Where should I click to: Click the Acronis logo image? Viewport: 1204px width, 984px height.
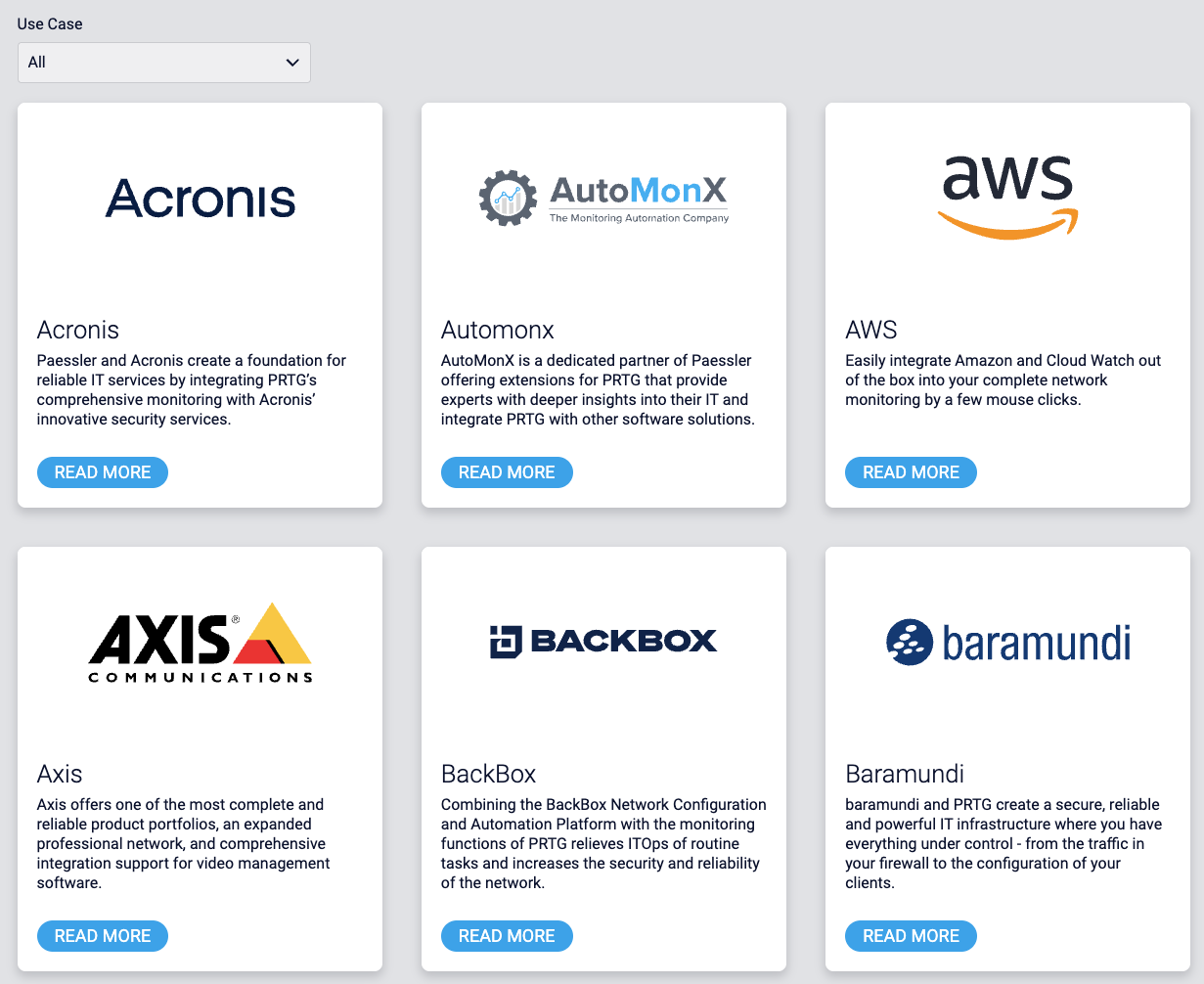pyautogui.click(x=201, y=198)
